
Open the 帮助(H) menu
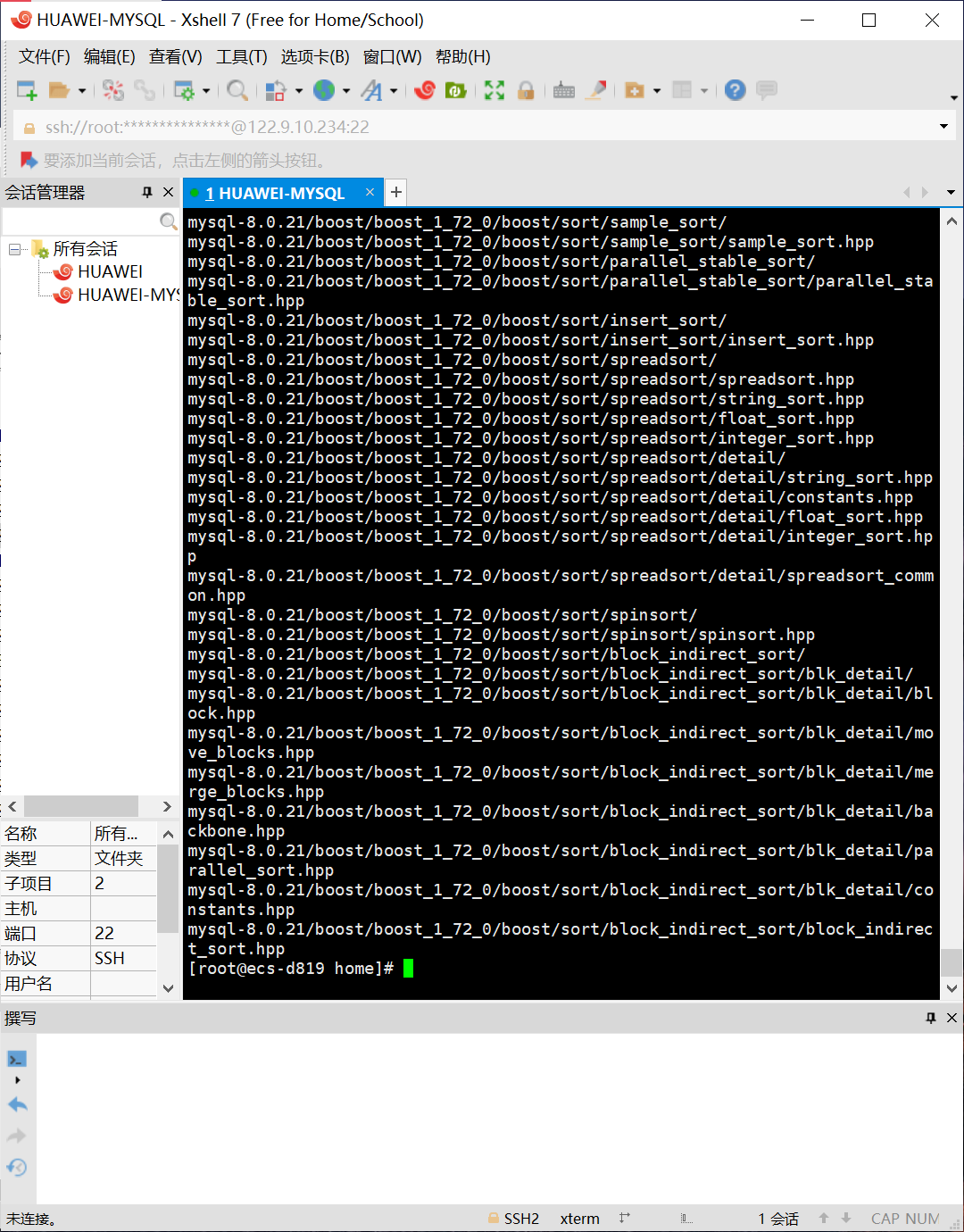pyautogui.click(x=462, y=57)
